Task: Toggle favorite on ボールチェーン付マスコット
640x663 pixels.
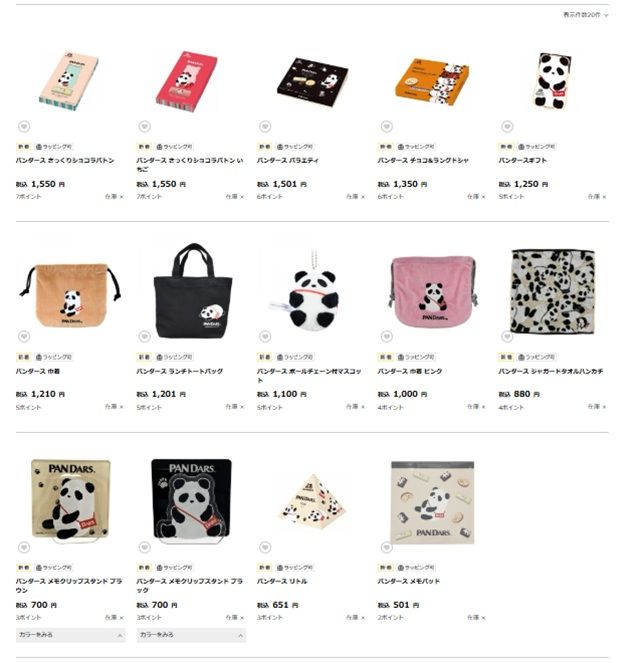Action: (265, 337)
